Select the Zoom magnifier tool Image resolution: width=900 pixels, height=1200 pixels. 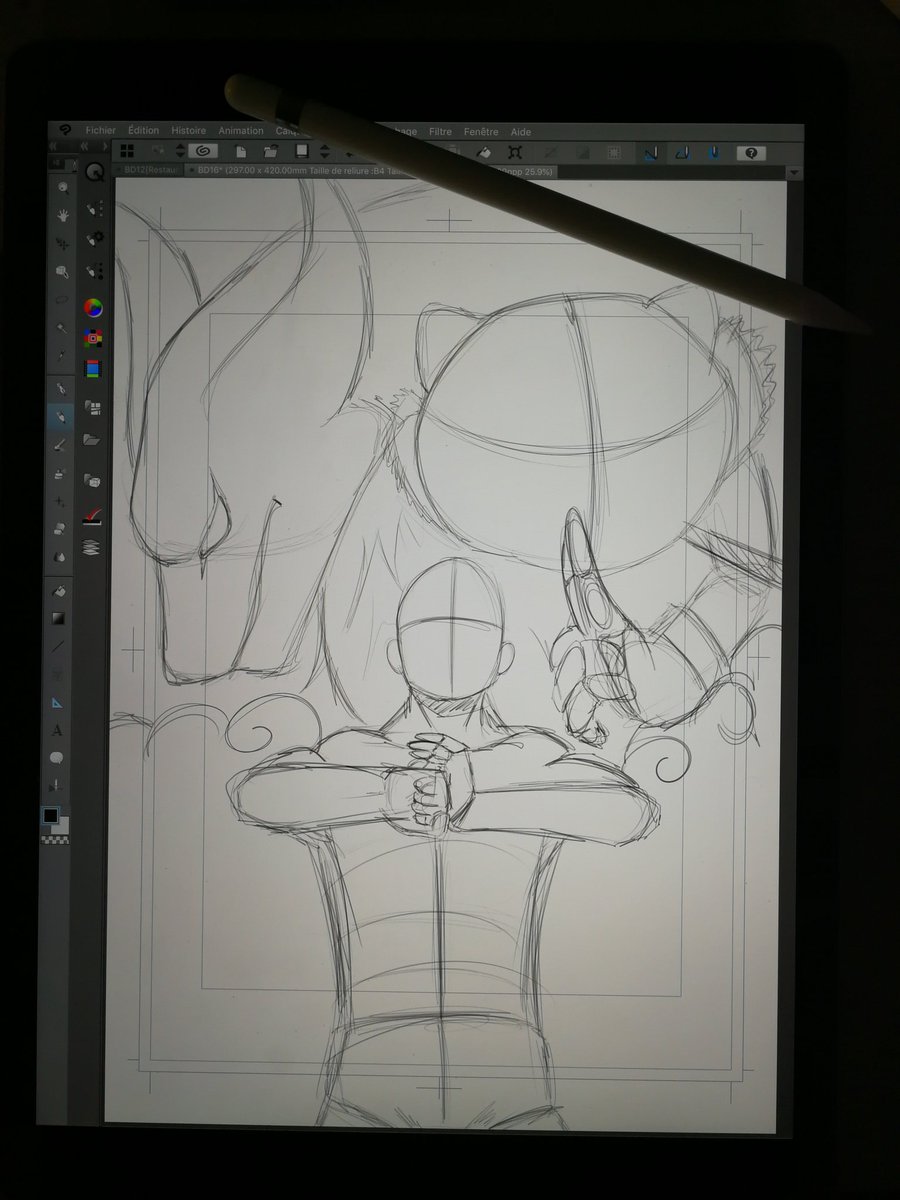click(63, 188)
